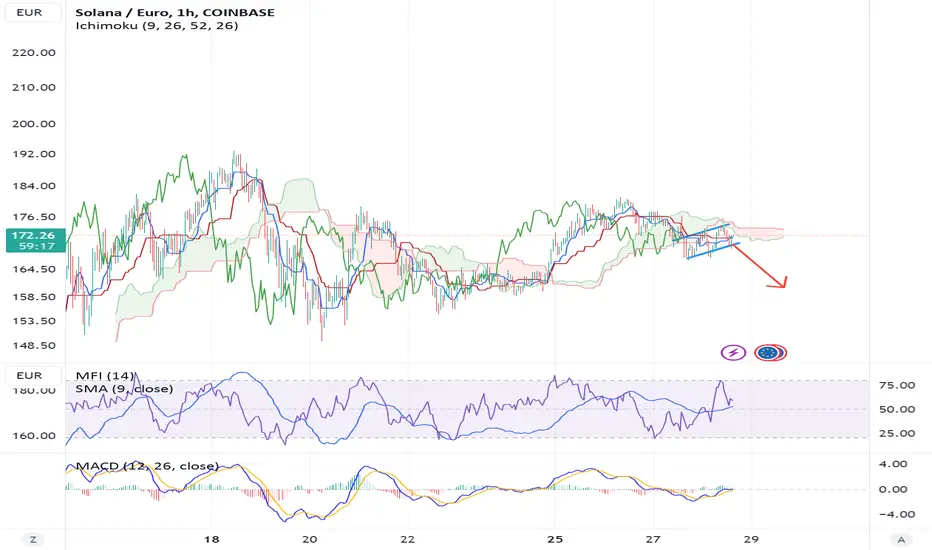Click the Z timezone button at the bottom left
This screenshot has height=550, width=932.
[33, 539]
